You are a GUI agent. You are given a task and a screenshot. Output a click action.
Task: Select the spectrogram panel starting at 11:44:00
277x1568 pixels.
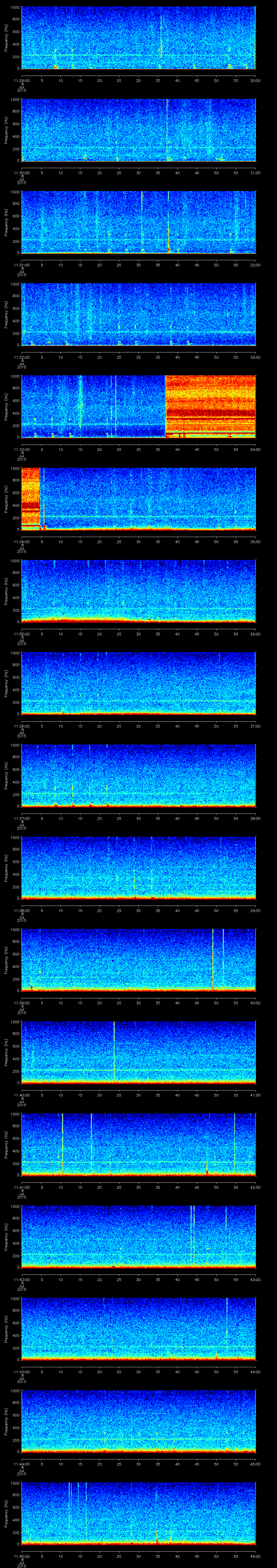(x=138, y=1421)
